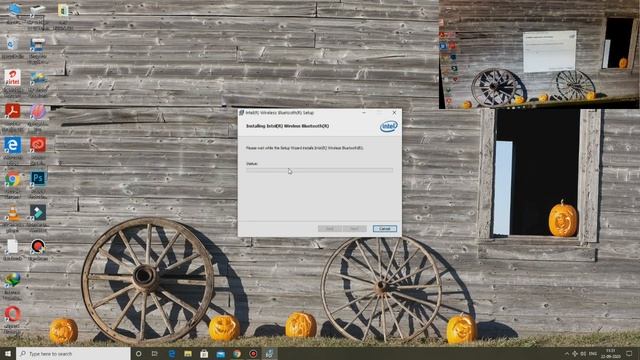Minimize the Intel Bluetooth Setup window
This screenshot has height=360, width=640.
(x=364, y=113)
